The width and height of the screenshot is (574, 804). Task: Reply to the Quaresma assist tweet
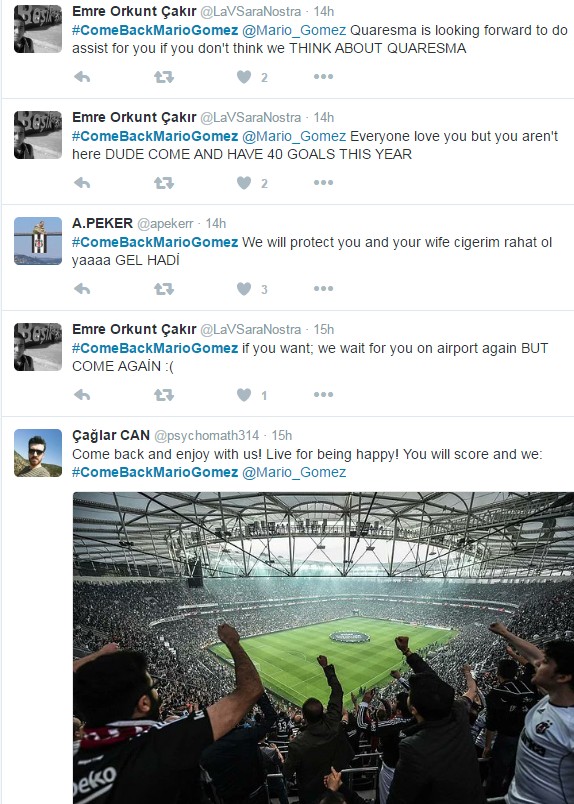[x=82, y=77]
